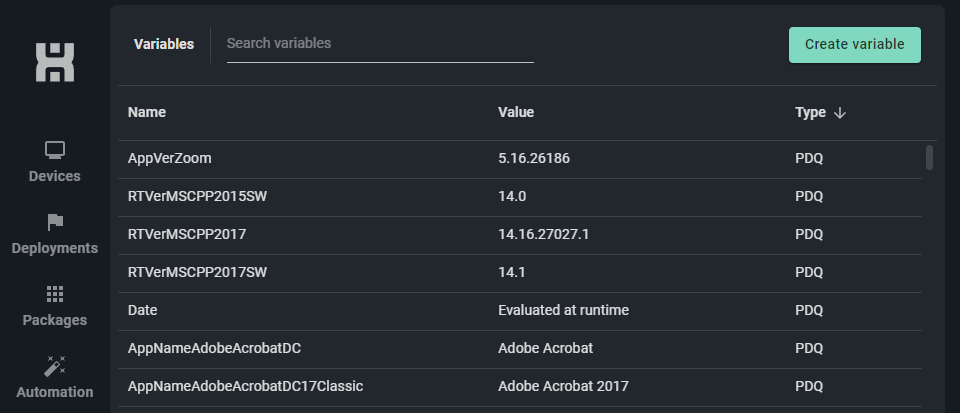Select the Packages sidebar label
Viewport: 960px width, 413px height.
tap(55, 320)
